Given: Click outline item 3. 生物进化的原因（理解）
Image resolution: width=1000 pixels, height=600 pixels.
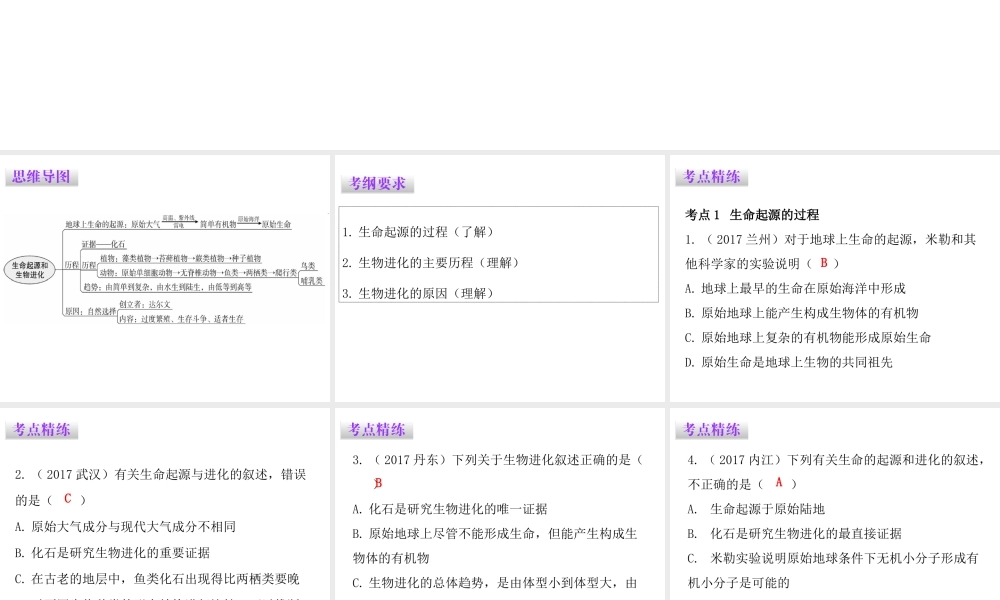Looking at the screenshot, I should [x=418, y=293].
